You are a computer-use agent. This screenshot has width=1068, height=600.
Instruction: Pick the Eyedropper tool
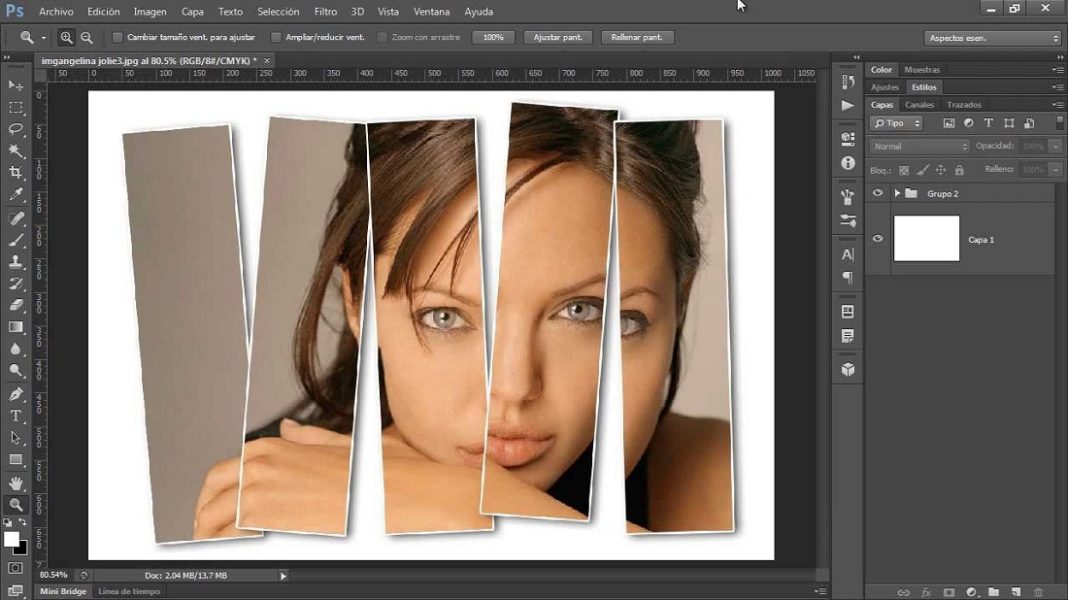tap(16, 195)
